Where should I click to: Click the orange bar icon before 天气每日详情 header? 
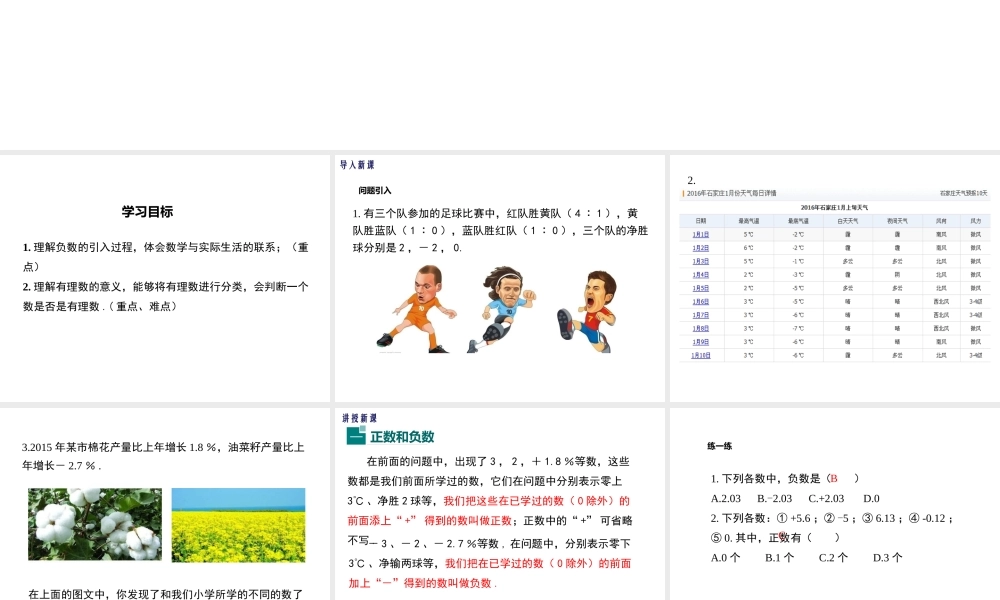(682, 192)
